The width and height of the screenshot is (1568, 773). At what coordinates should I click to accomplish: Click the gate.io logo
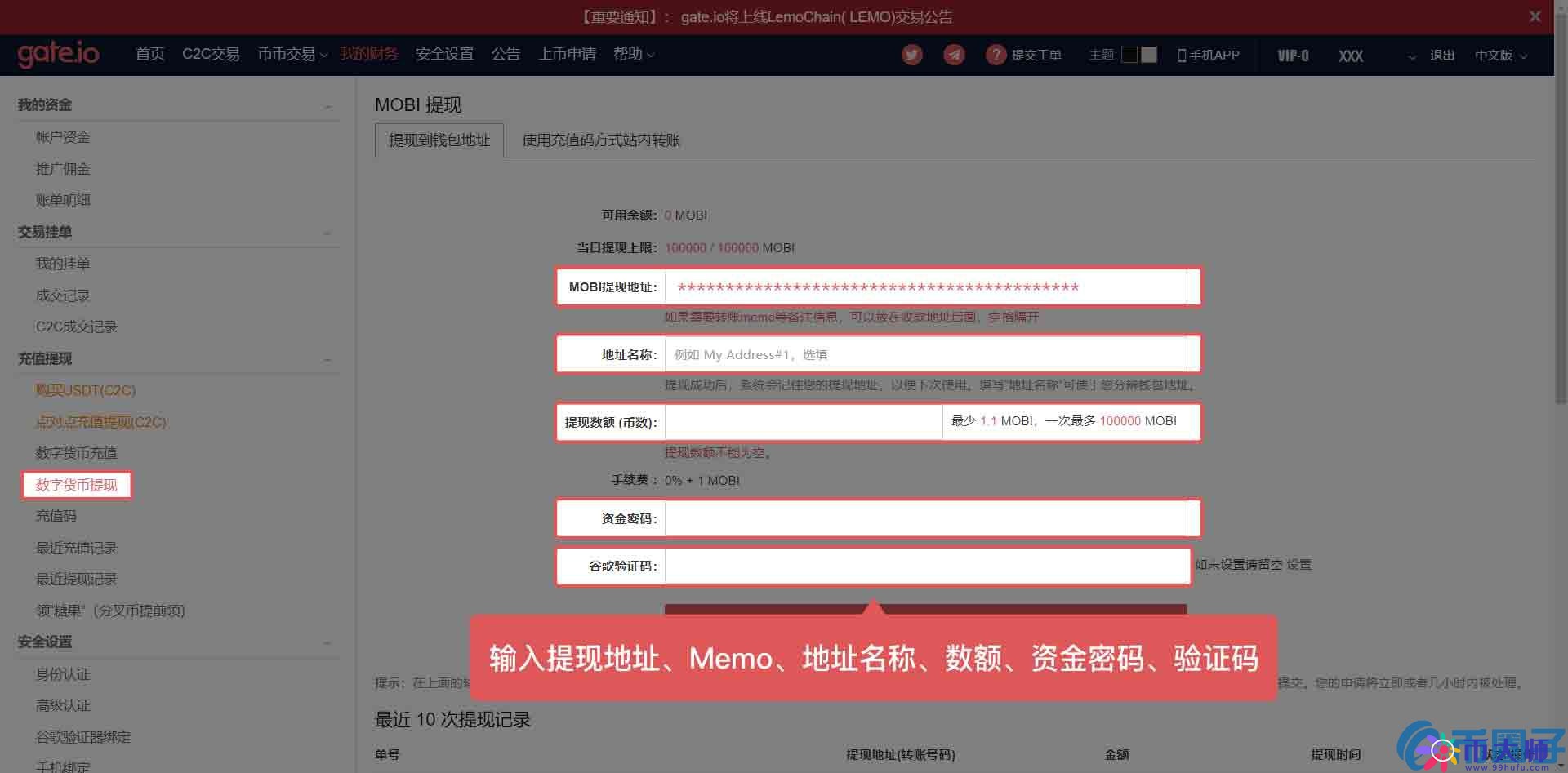click(58, 54)
